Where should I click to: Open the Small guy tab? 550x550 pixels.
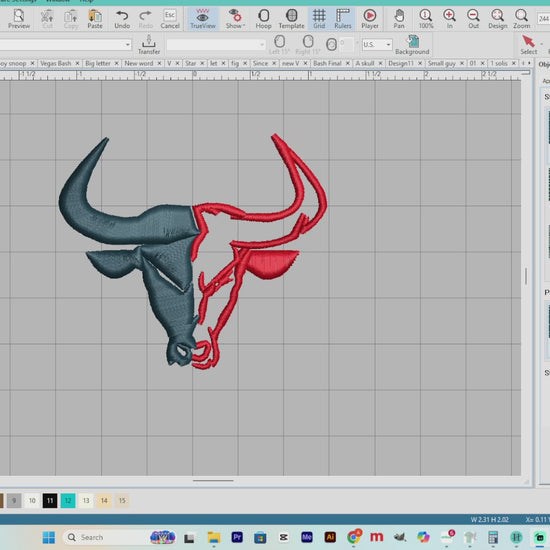(442, 63)
